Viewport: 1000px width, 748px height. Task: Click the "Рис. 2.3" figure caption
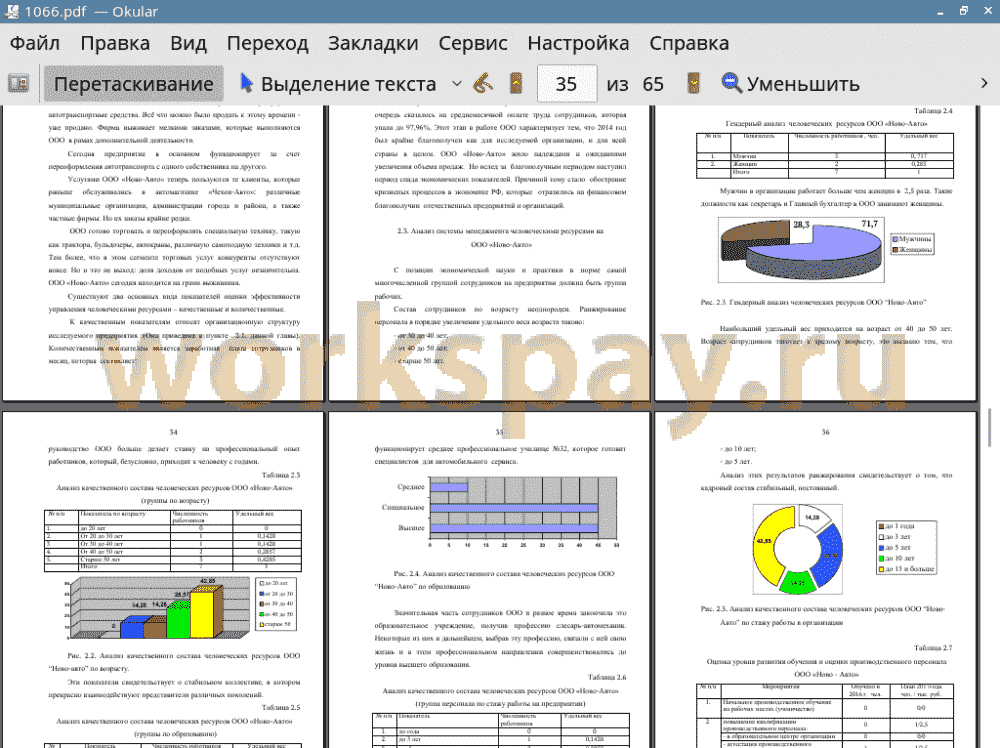click(x=813, y=302)
